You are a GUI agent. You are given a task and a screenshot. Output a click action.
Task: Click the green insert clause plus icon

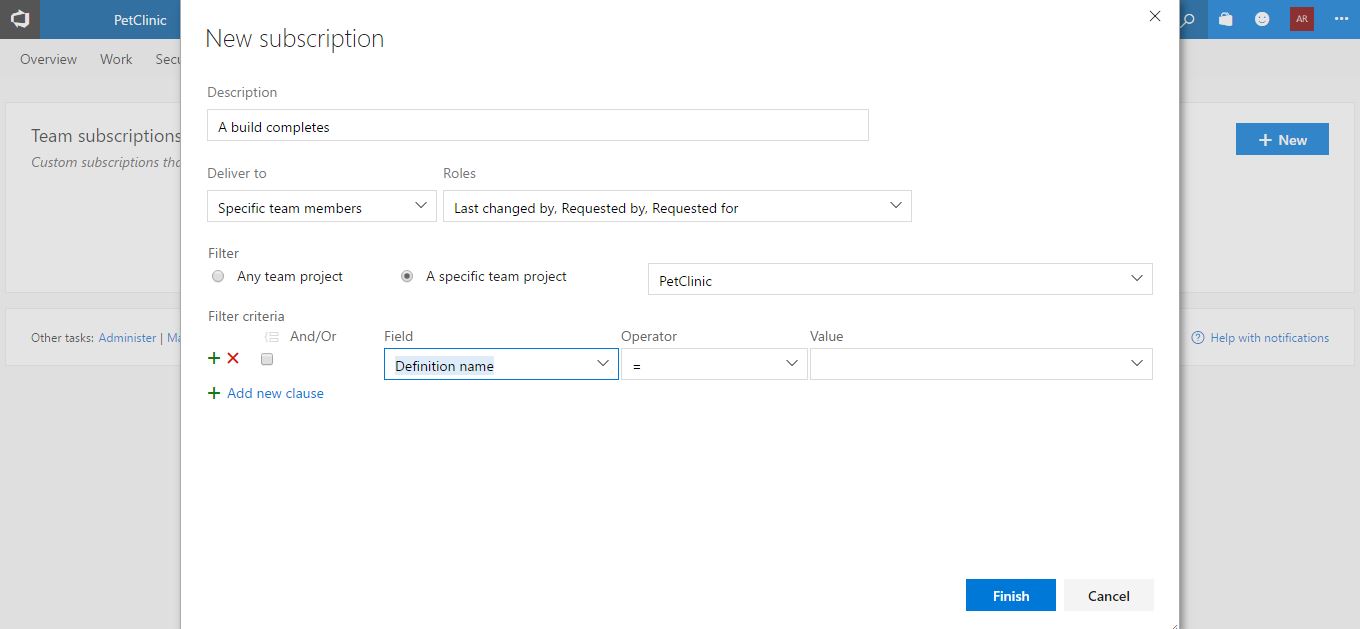[213, 358]
